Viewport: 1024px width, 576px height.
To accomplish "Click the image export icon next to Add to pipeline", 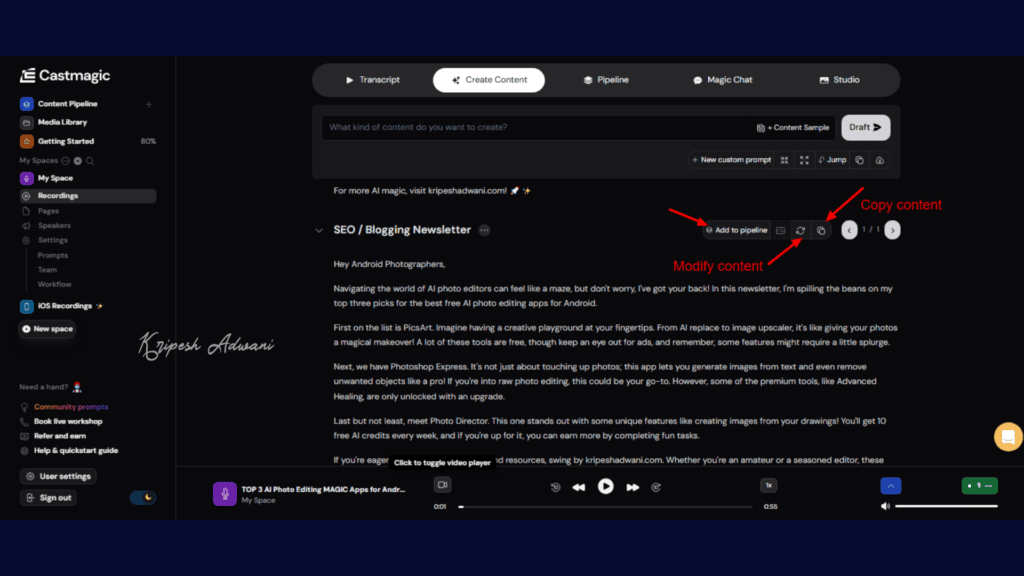I will pyautogui.click(x=780, y=230).
